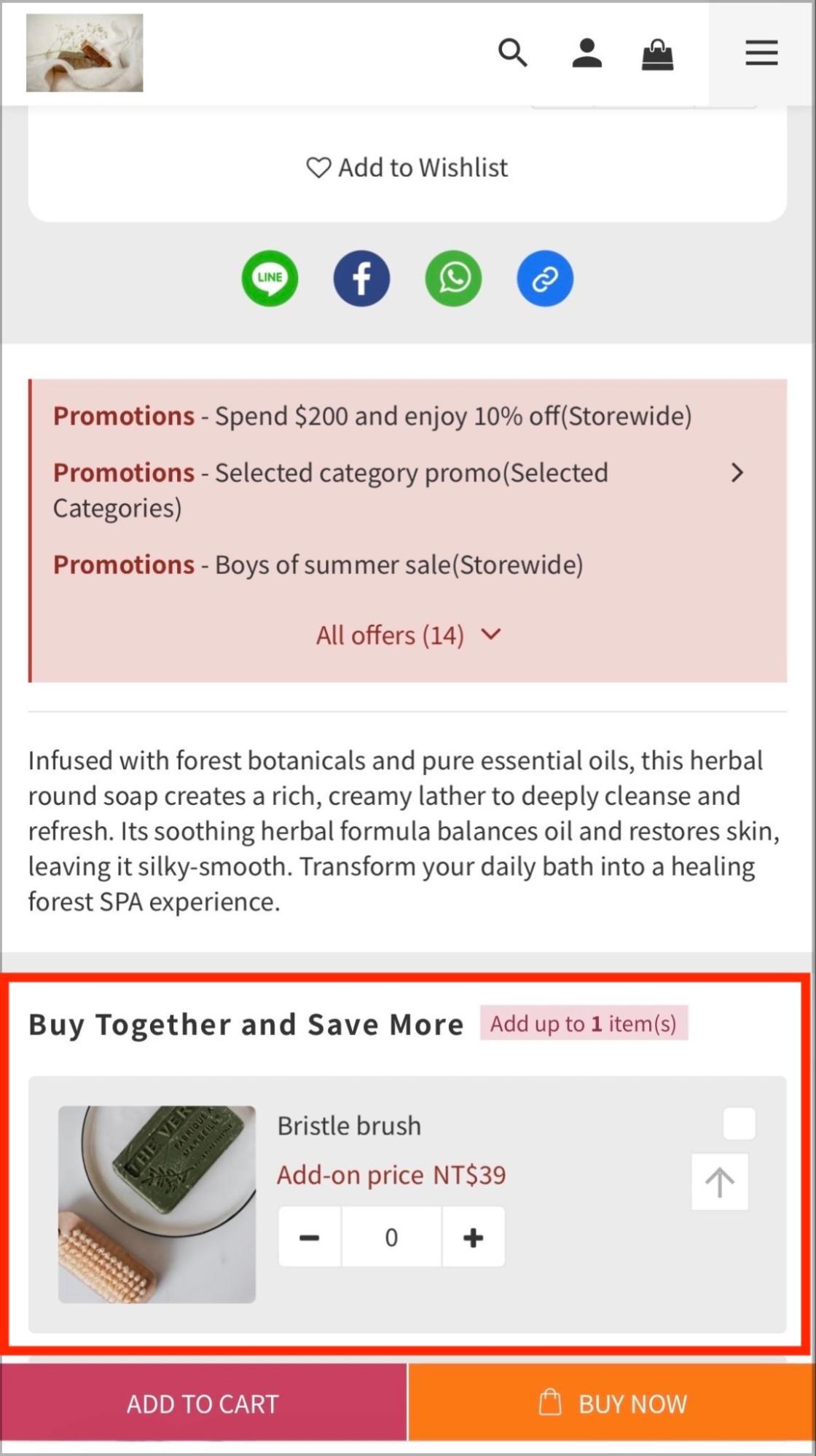This screenshot has width=816, height=1456.
Task: Open the account profile icon
Action: pos(586,53)
